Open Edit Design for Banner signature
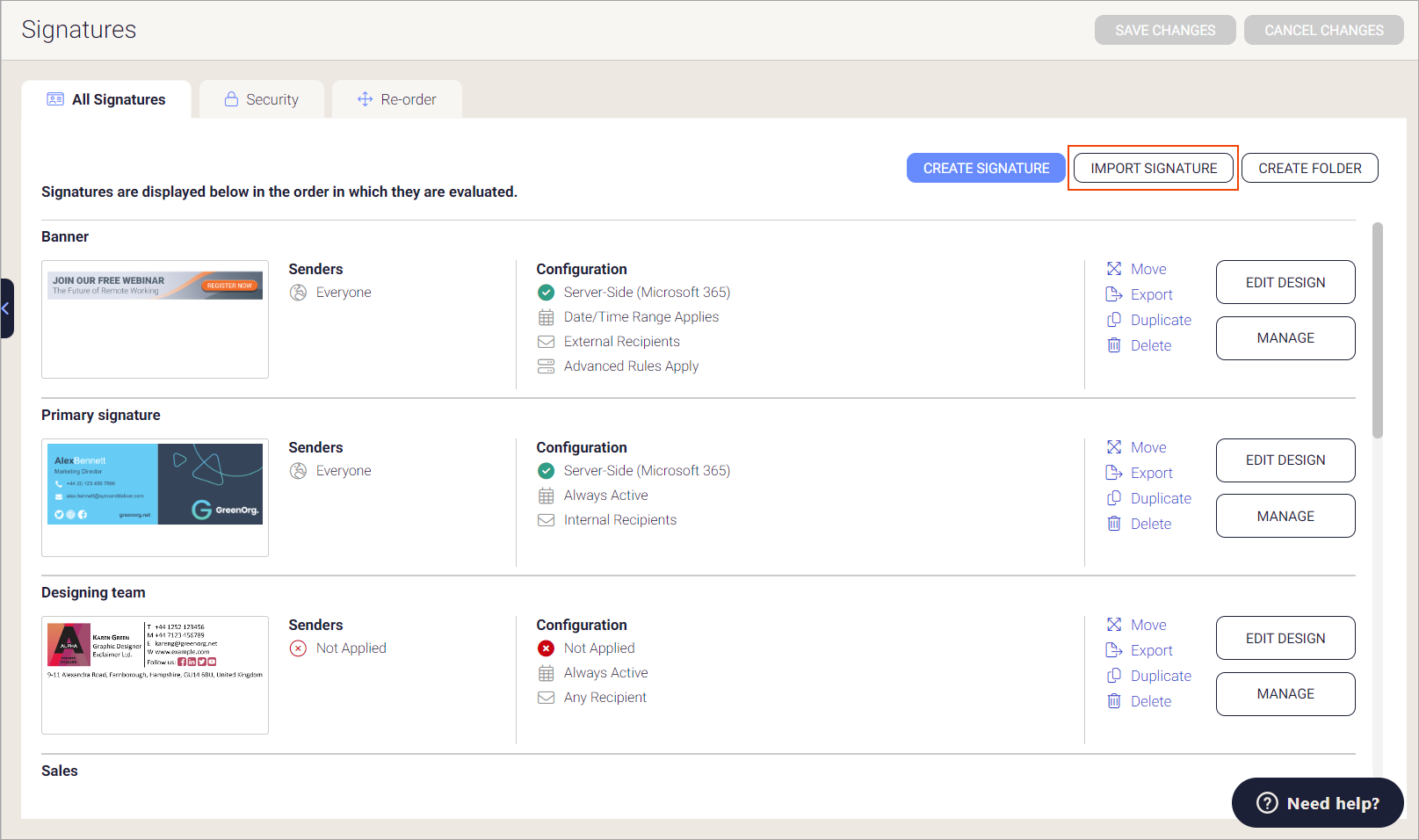The image size is (1419, 840). point(1285,282)
